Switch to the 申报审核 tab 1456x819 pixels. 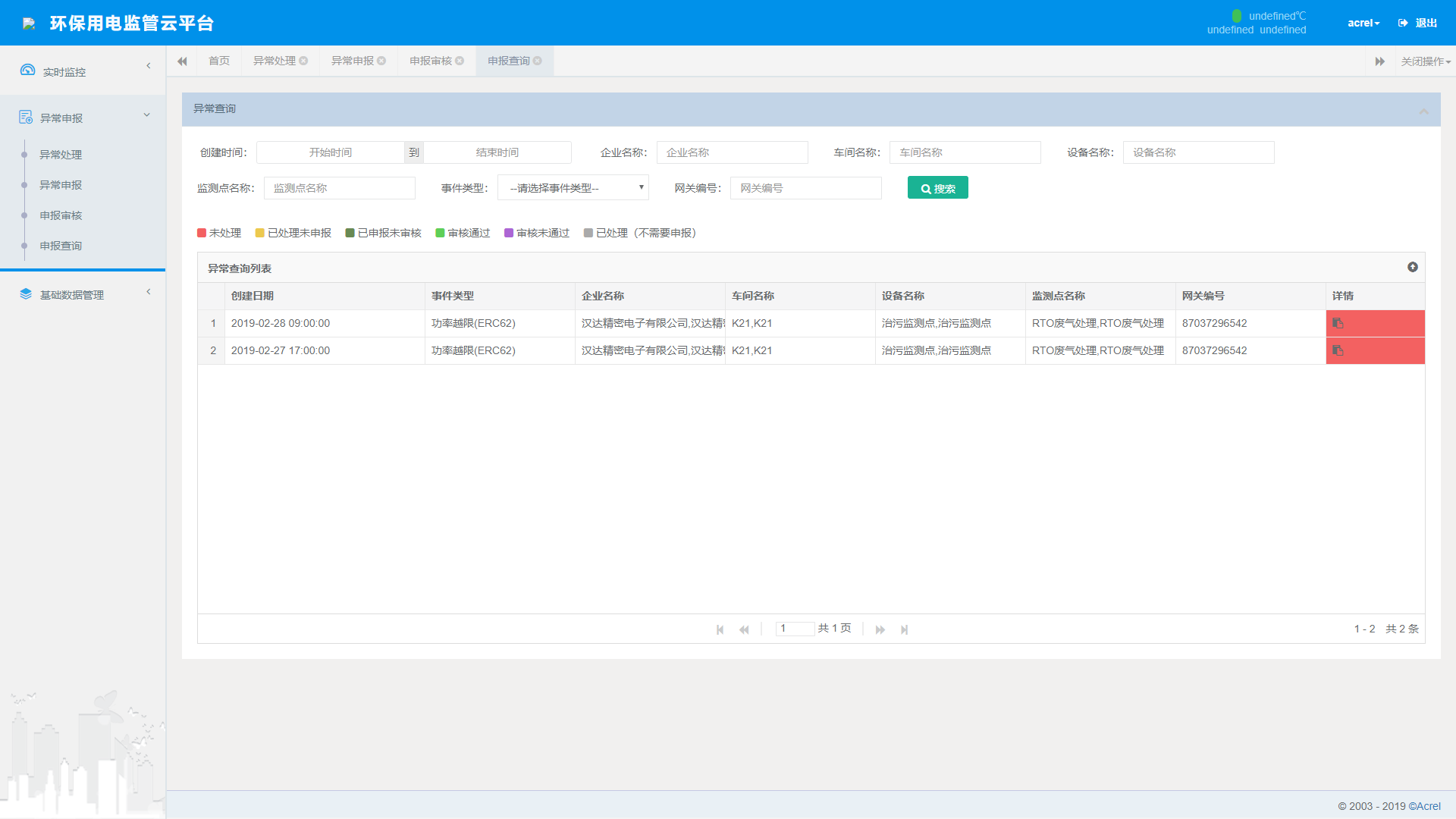[431, 61]
